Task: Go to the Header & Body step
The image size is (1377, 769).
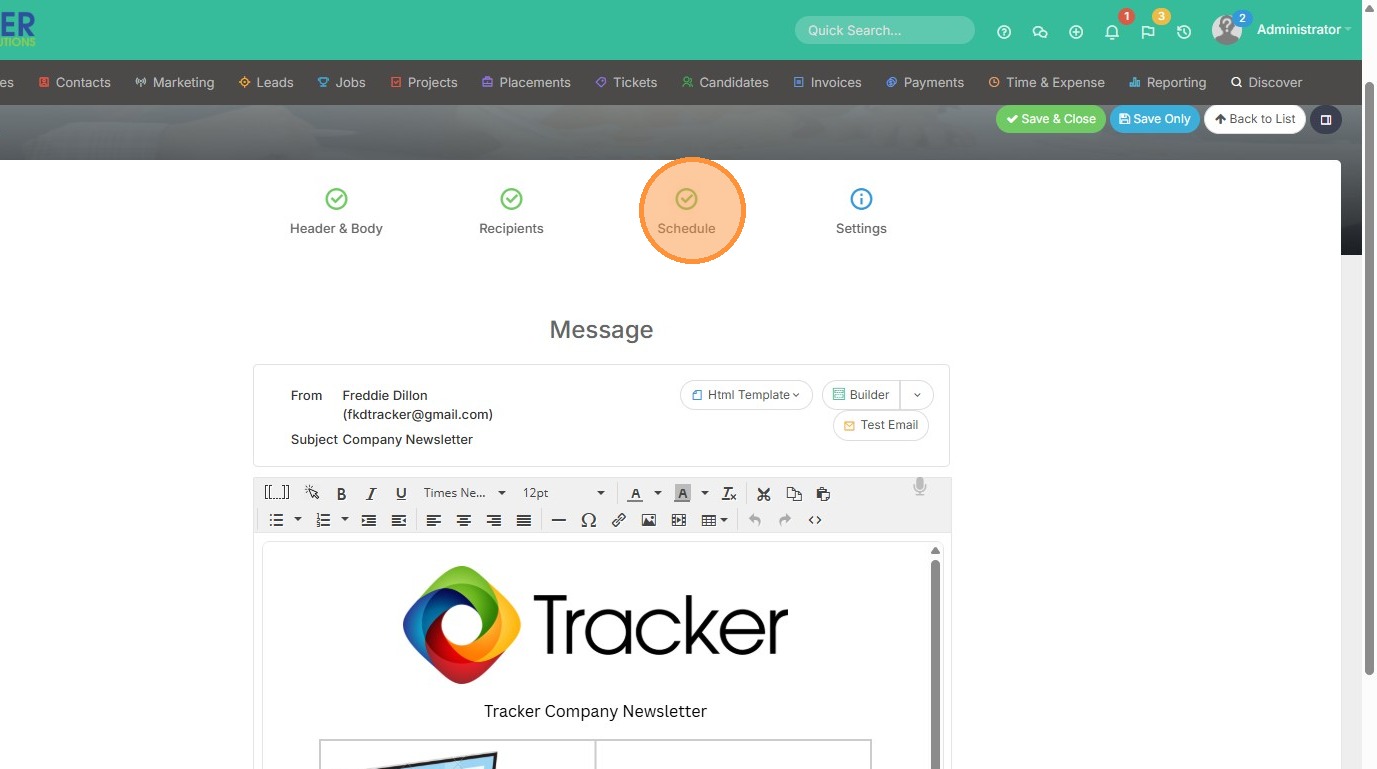Action: click(x=336, y=212)
